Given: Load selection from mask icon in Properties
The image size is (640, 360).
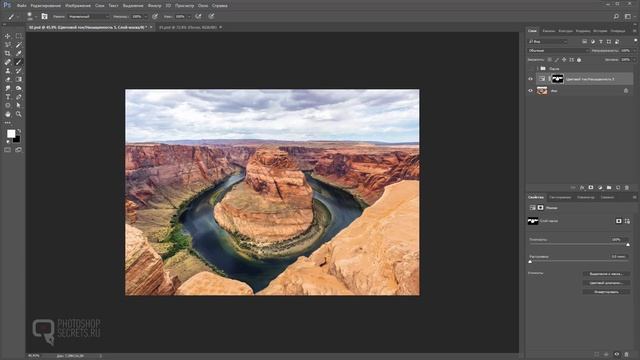Looking at the screenshot, I should (597, 354).
